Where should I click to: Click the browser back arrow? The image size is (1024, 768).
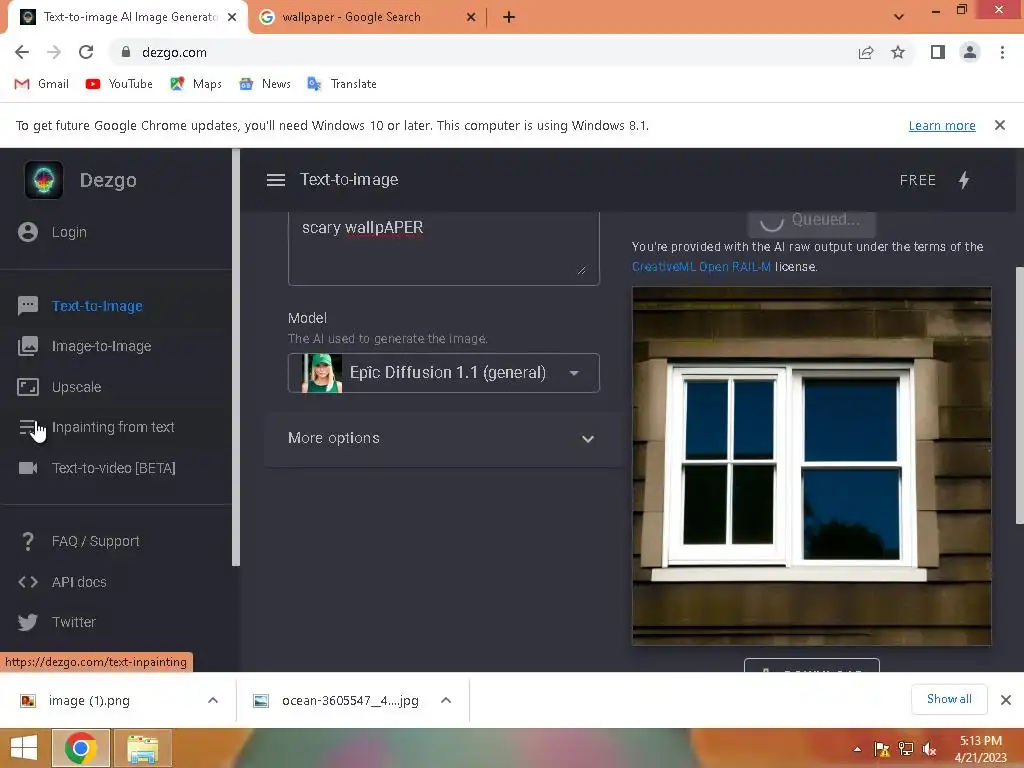click(x=22, y=52)
